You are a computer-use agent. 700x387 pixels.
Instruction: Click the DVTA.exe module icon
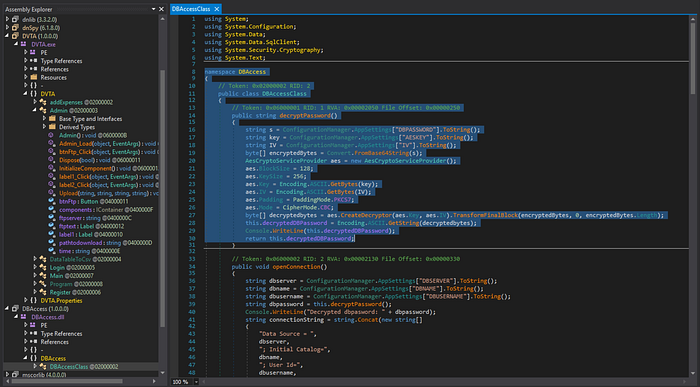point(24,44)
